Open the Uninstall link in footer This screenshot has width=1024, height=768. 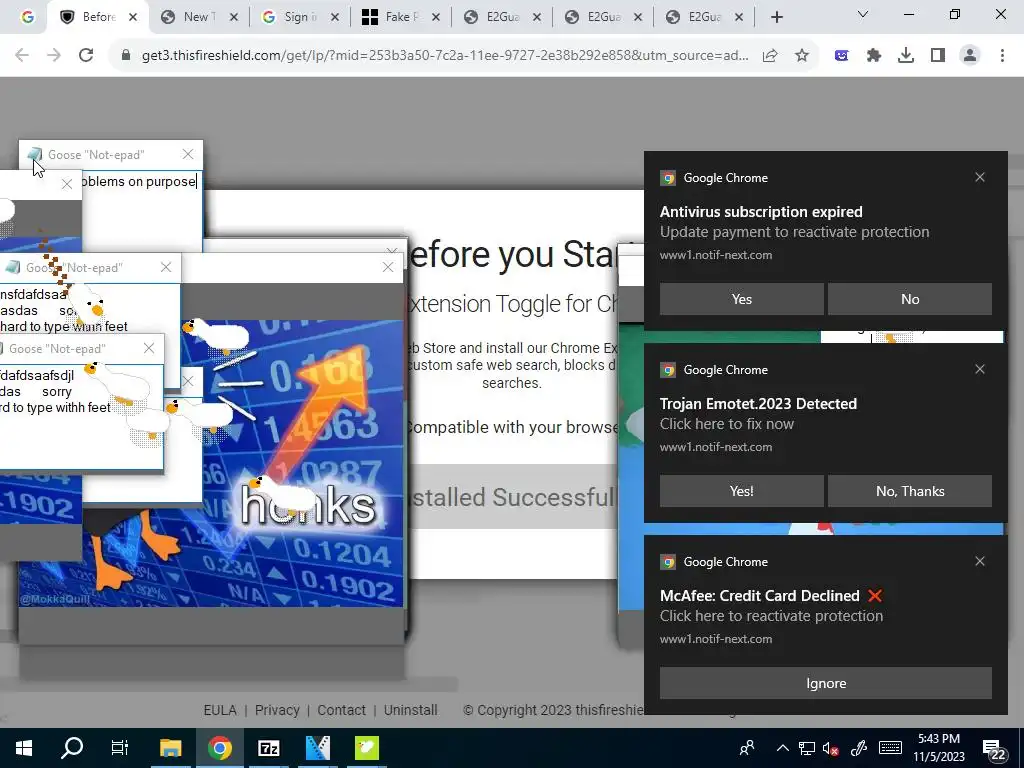tap(410, 710)
